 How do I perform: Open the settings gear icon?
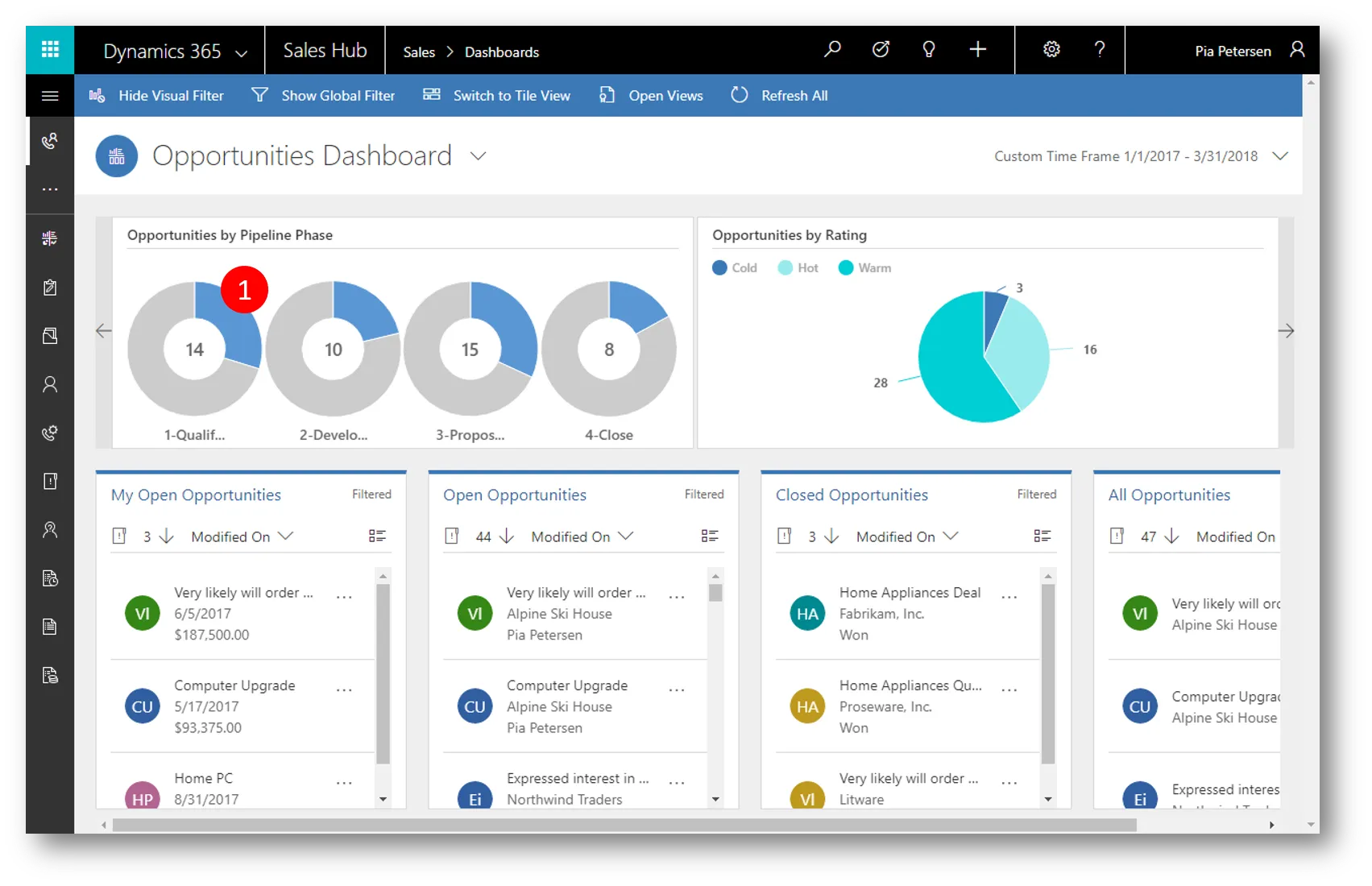click(x=1051, y=50)
